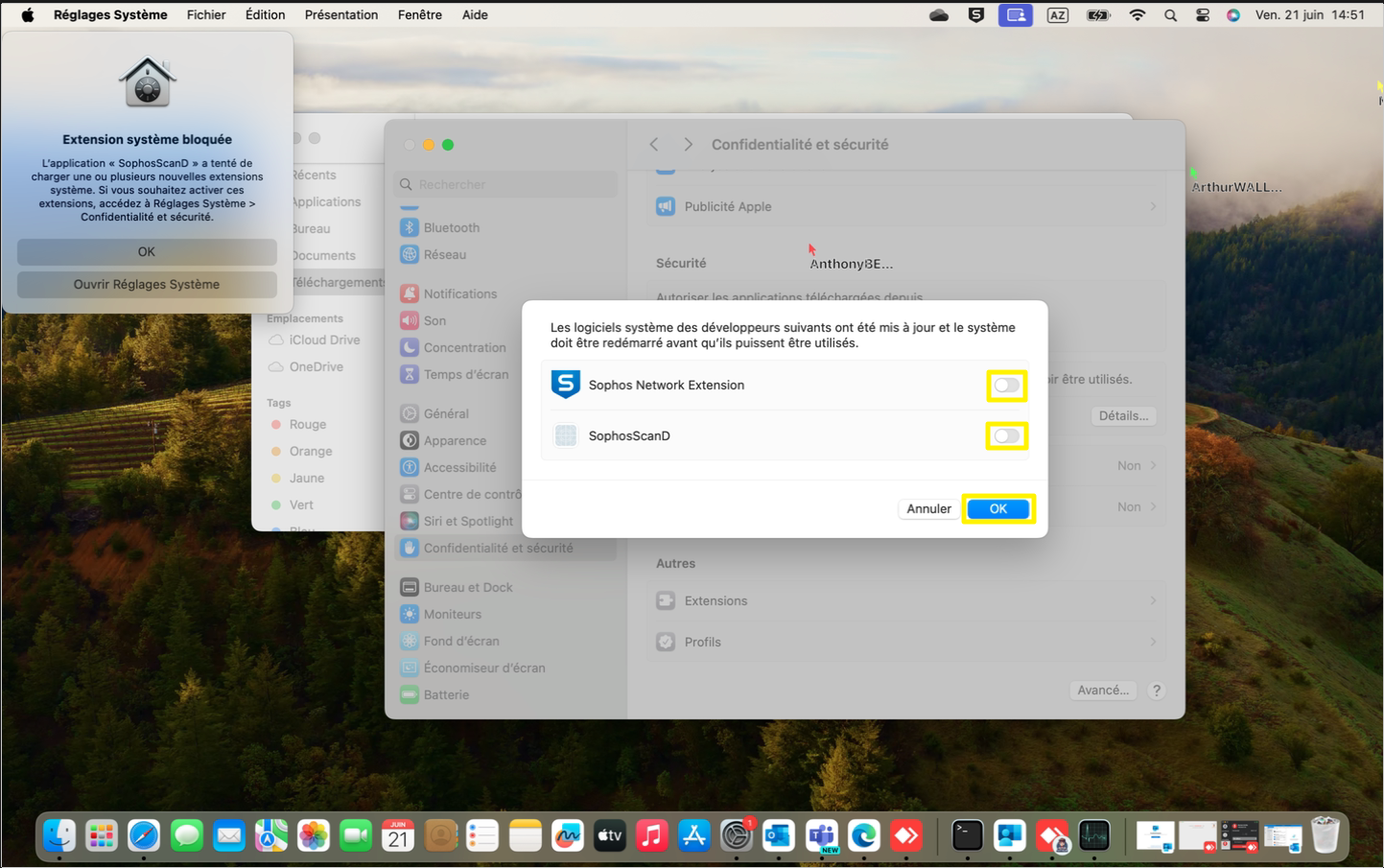Open the Trash in the Dock
Image resolution: width=1384 pixels, height=868 pixels.
click(1325, 835)
